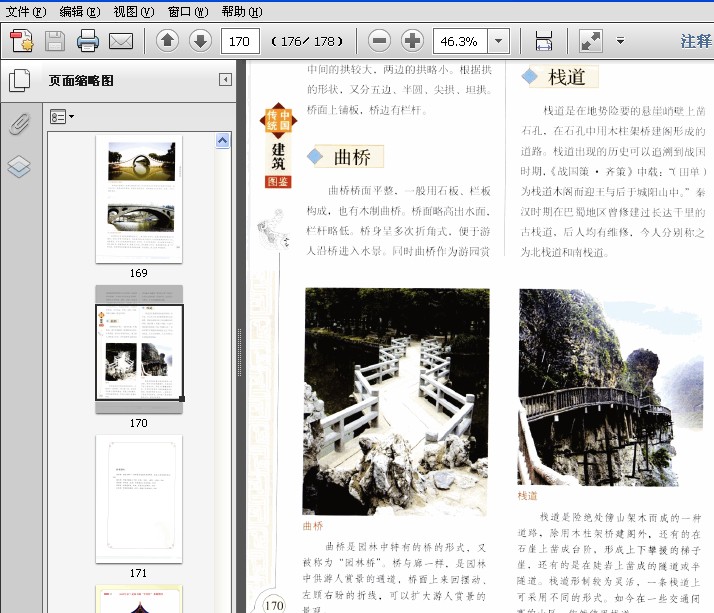Zoom in using the plus button
Screen dimensions: 714x613
coord(412,41)
